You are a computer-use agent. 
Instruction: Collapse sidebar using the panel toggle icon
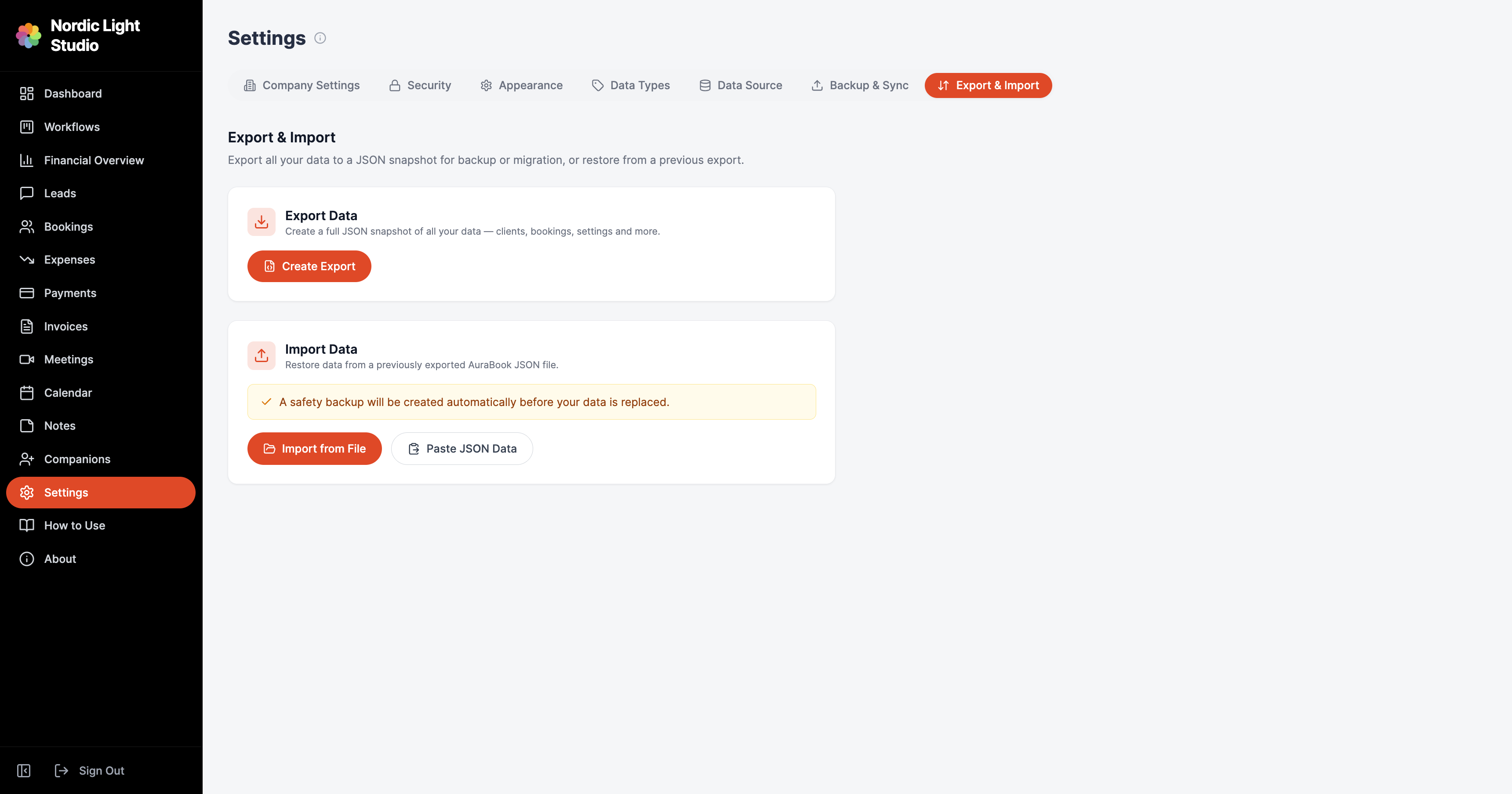point(23,771)
